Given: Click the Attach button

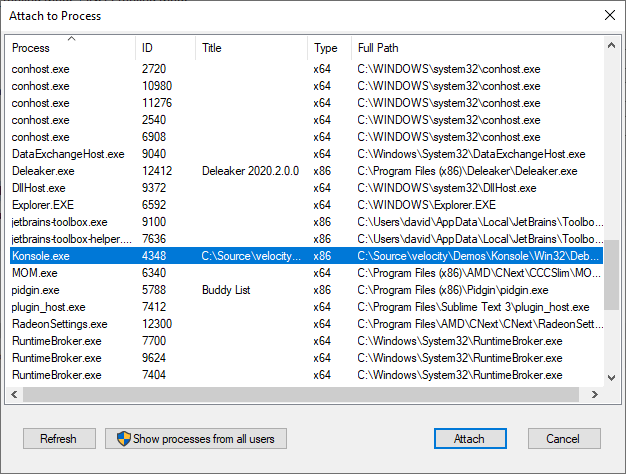Looking at the screenshot, I should pos(470,438).
